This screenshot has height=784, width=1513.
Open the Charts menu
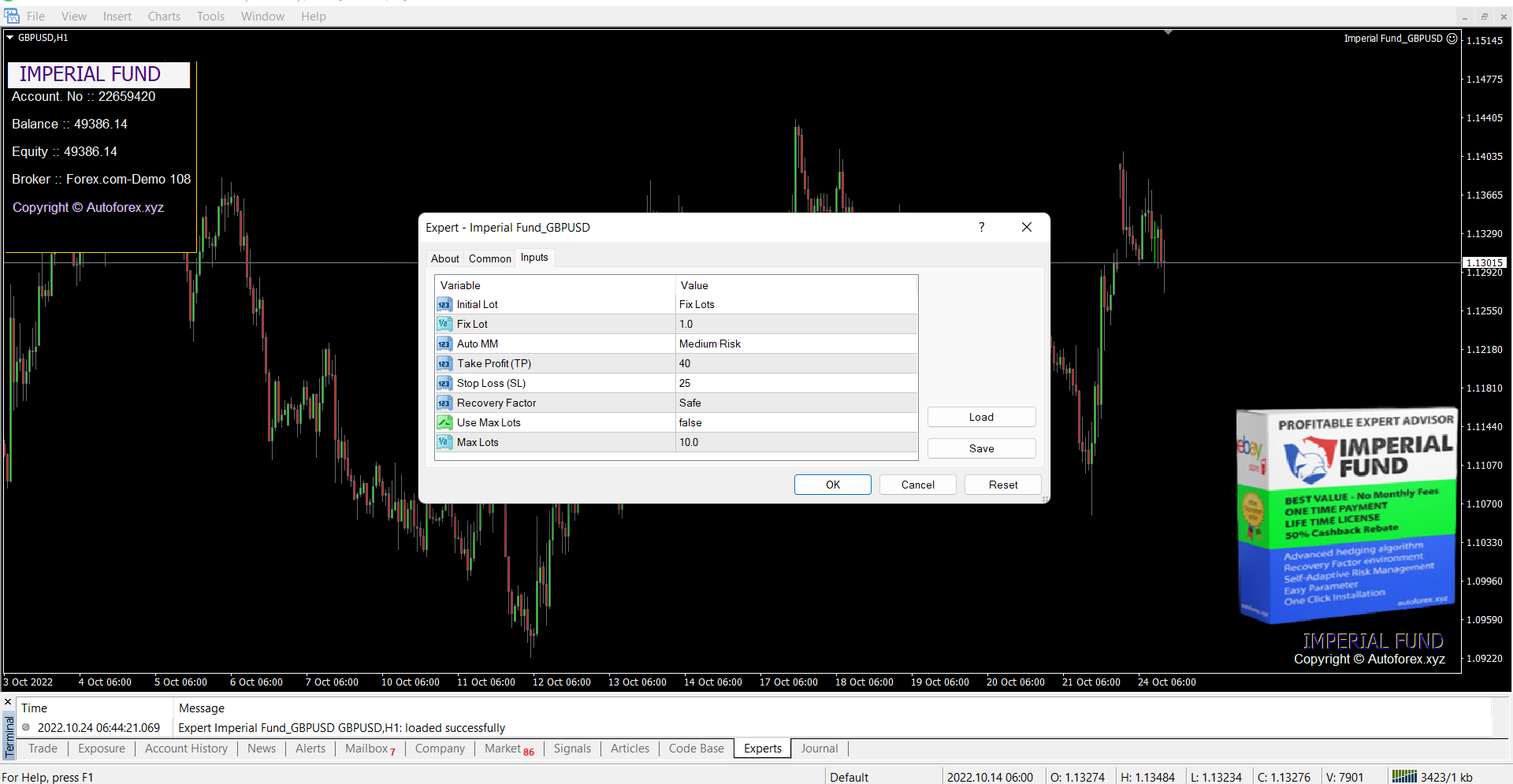coord(164,16)
